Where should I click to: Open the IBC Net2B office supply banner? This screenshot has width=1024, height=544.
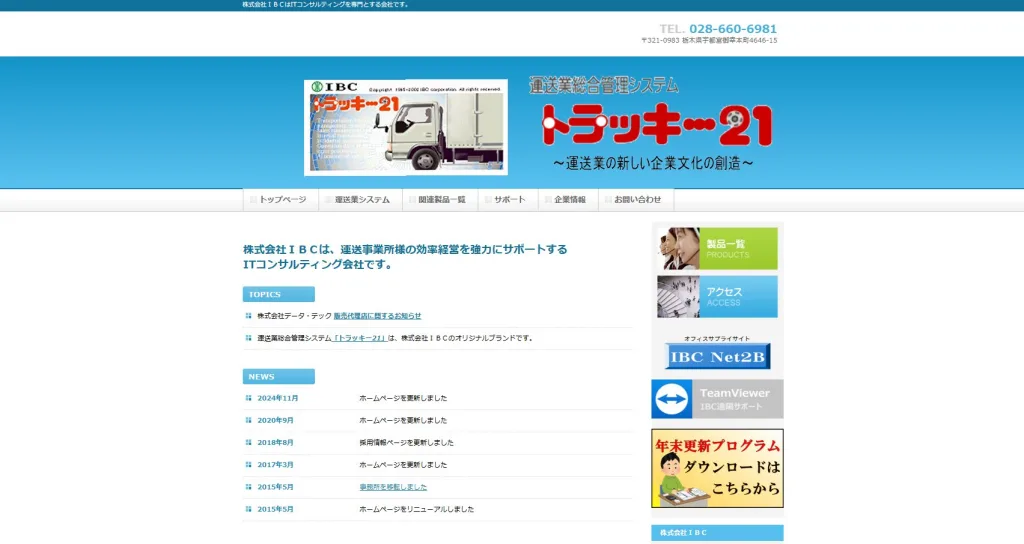pyautogui.click(x=717, y=357)
